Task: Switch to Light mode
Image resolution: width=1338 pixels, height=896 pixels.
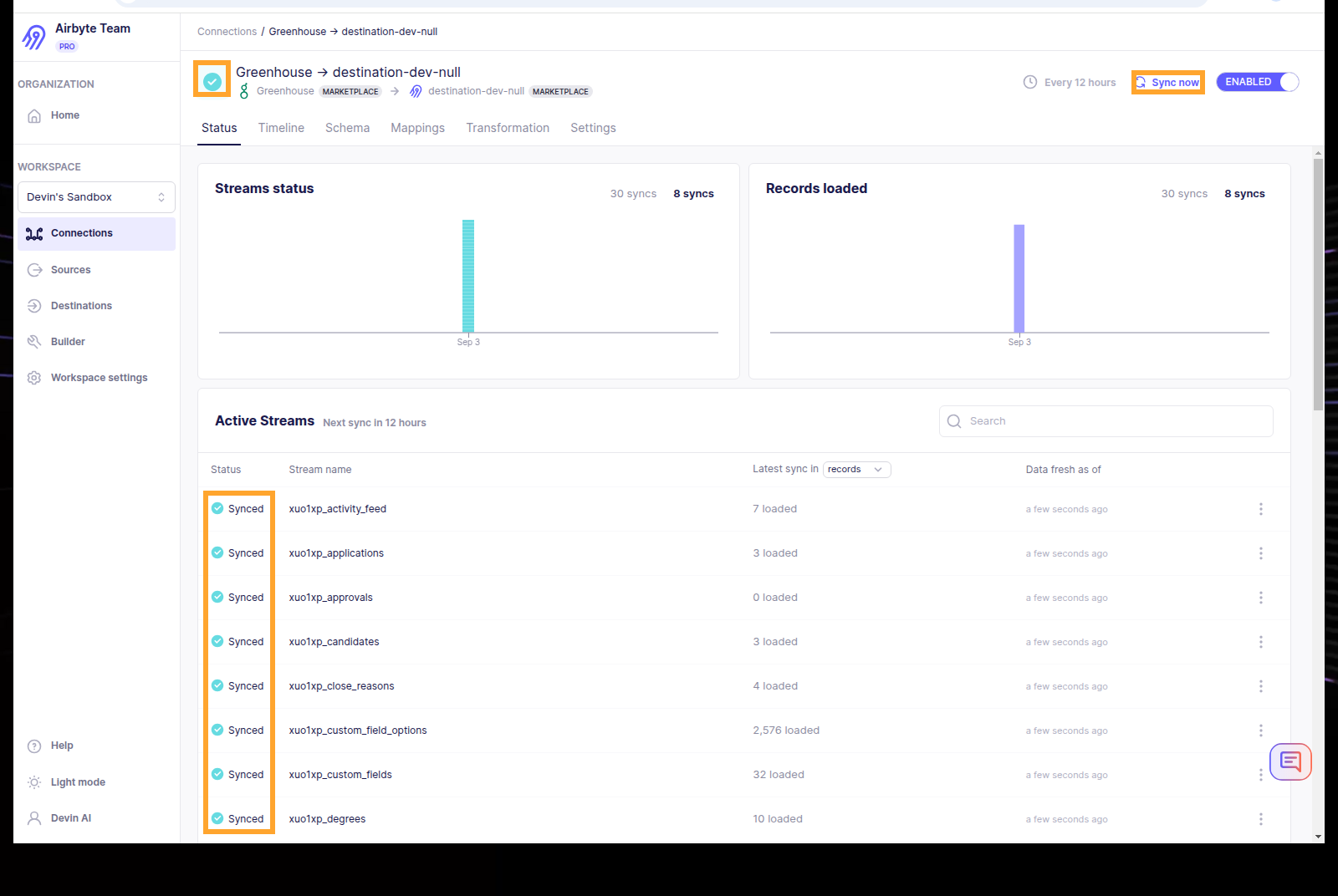Action: [96, 782]
